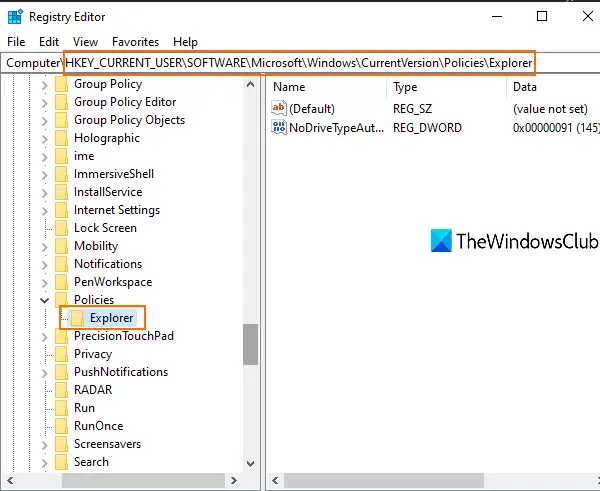Expand the Screensavers key
Image resolution: width=600 pixels, height=491 pixels.
[x=44, y=444]
